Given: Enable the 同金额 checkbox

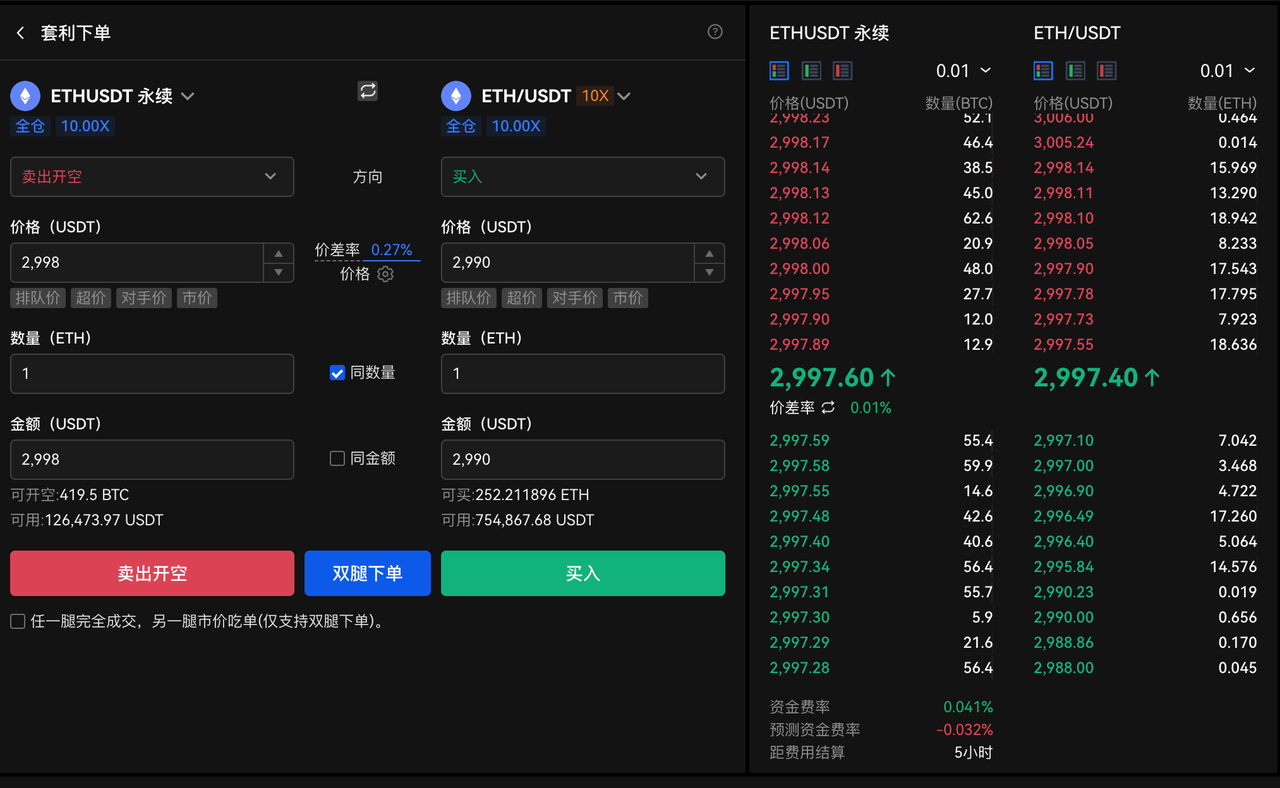Looking at the screenshot, I should (x=337, y=458).
